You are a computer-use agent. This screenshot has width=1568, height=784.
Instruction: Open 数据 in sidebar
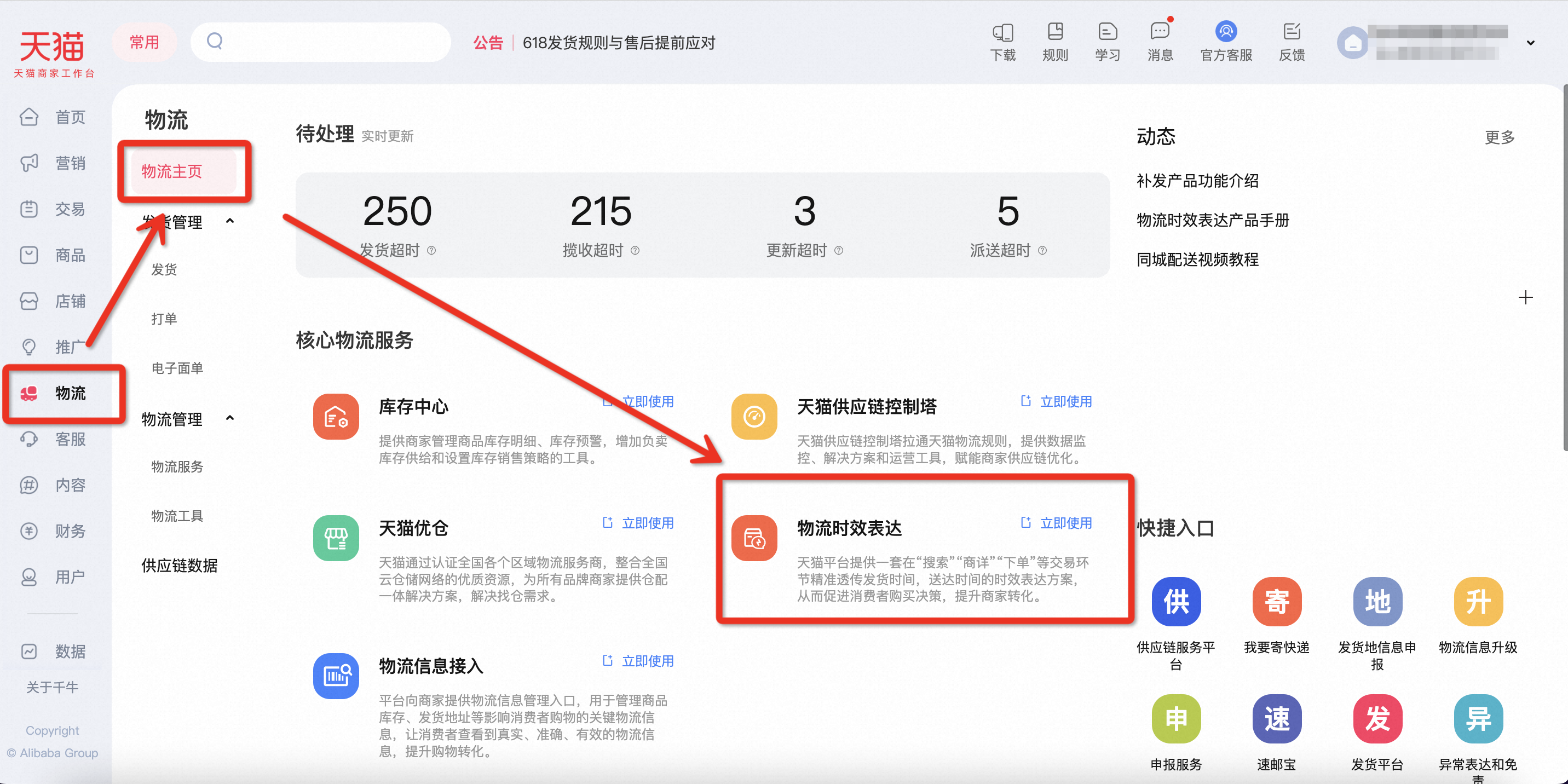(54, 652)
